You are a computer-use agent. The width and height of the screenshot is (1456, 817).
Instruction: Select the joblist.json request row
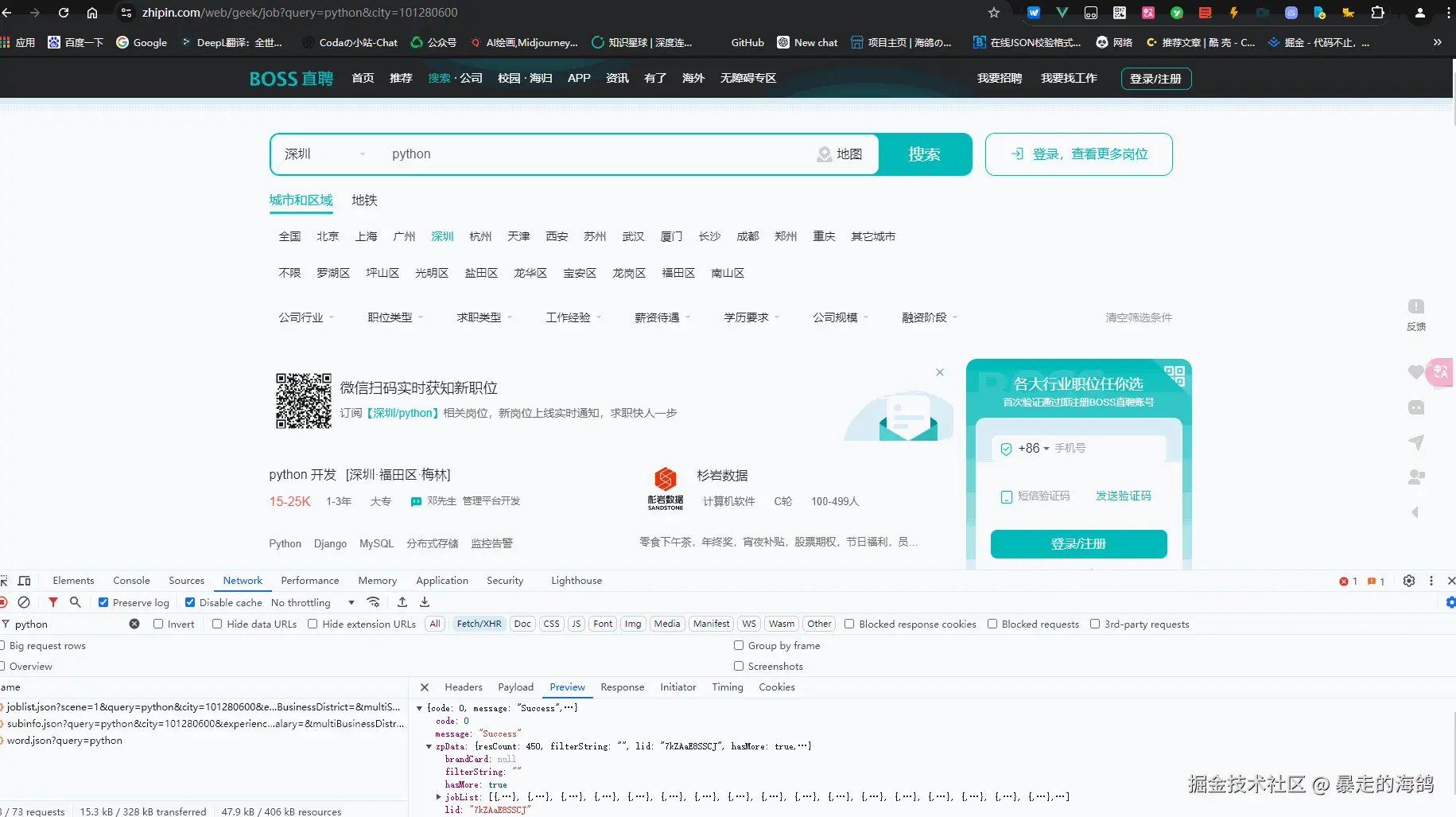tap(204, 706)
